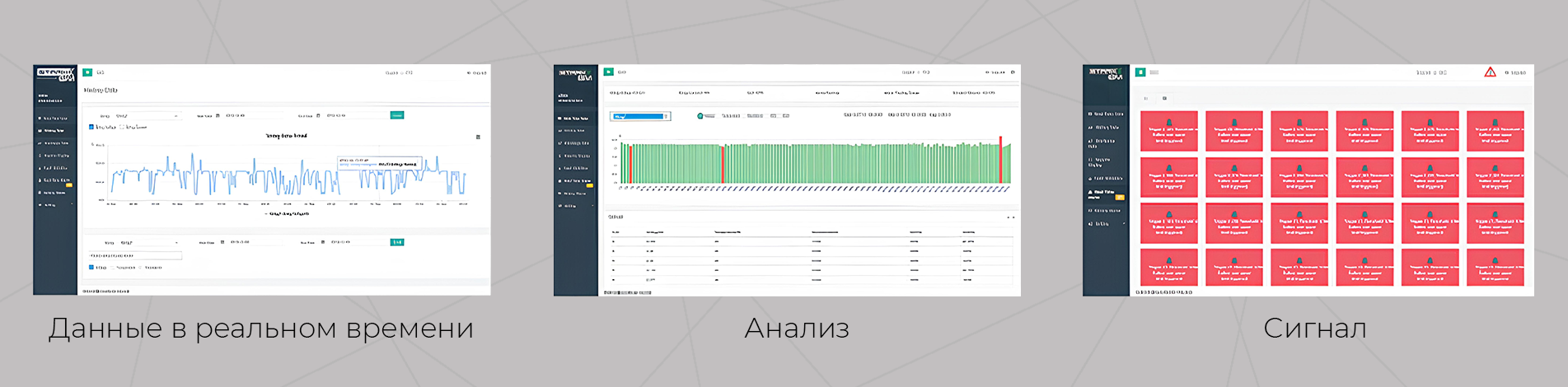Click round green icon beside blue dropdown
The height and width of the screenshot is (387, 1568).
point(700,116)
